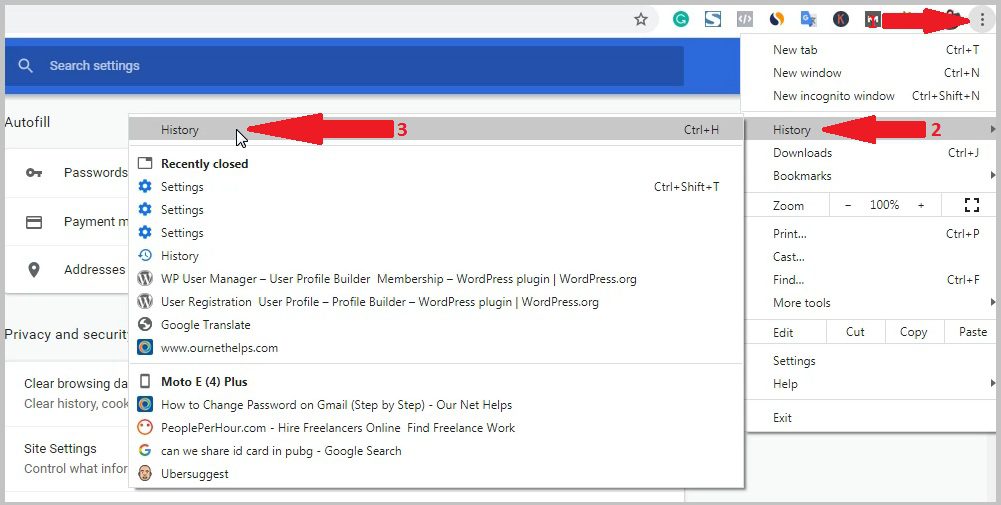
Task: Reopen the second Settings entry
Action: pyautogui.click(x=437, y=209)
